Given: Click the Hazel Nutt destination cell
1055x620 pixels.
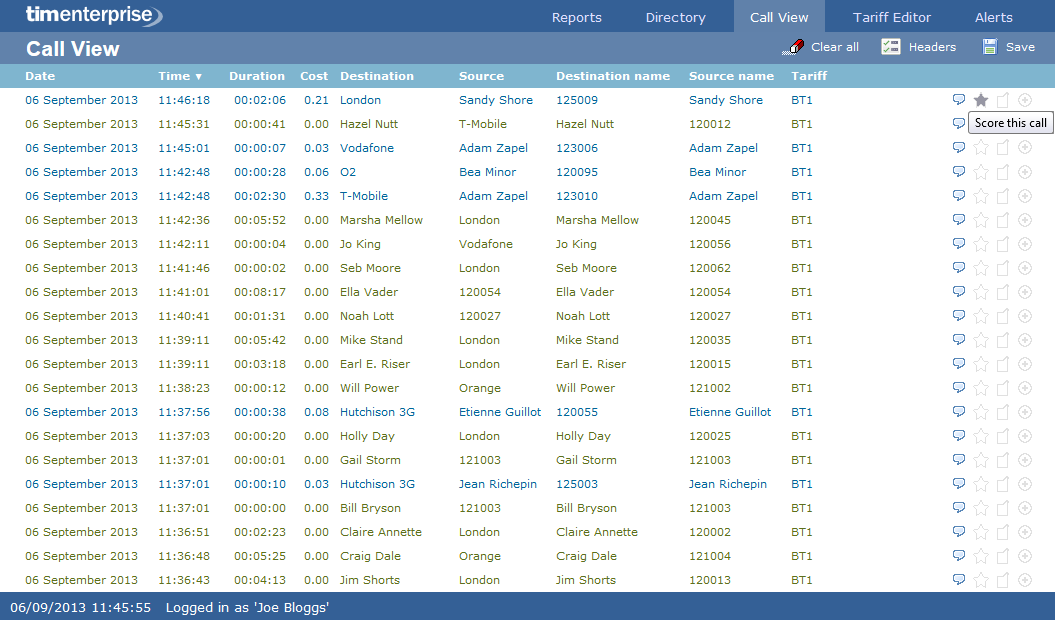Looking at the screenshot, I should point(369,124).
